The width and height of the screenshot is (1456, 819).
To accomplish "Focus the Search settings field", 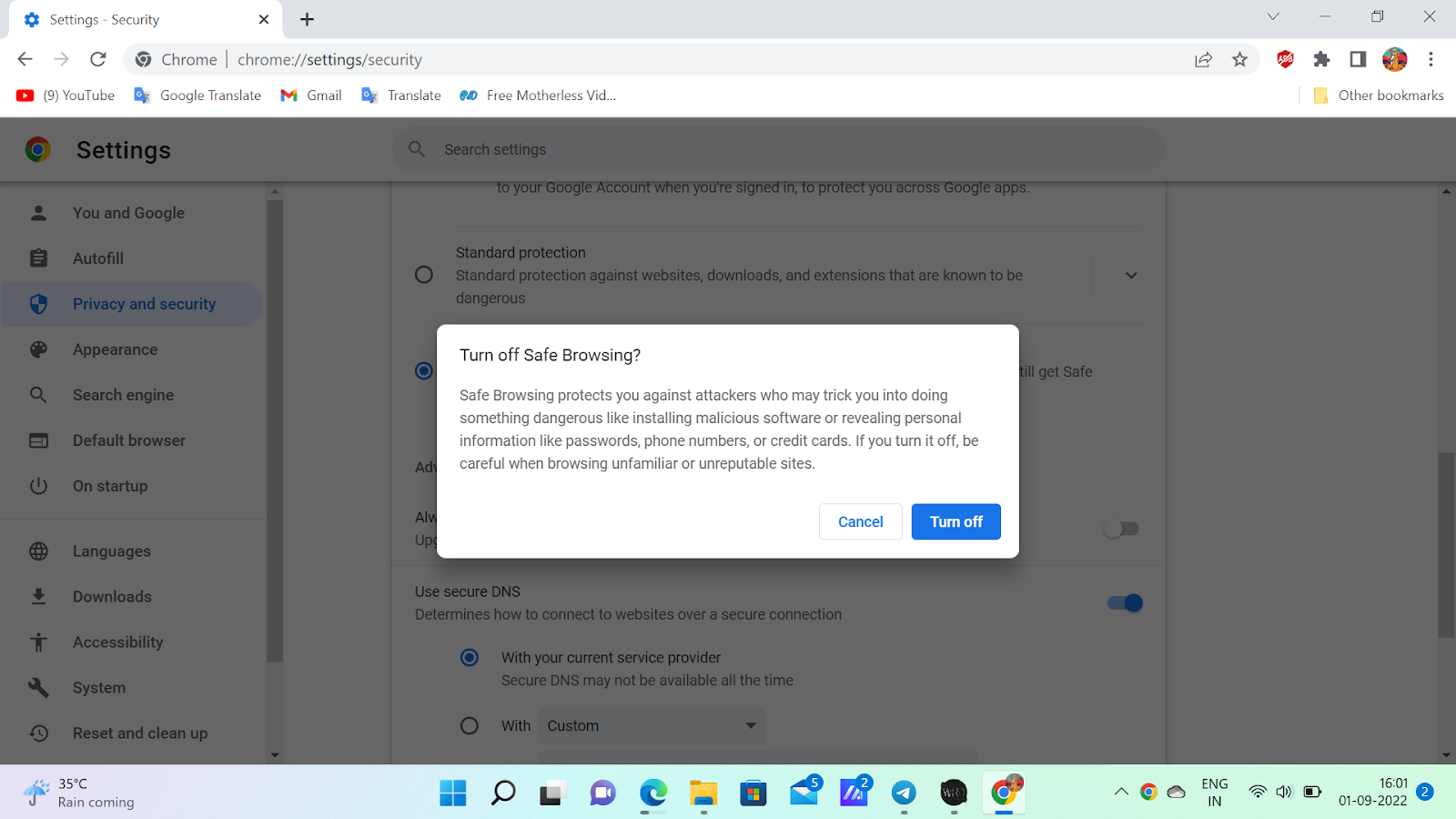I will 779,149.
